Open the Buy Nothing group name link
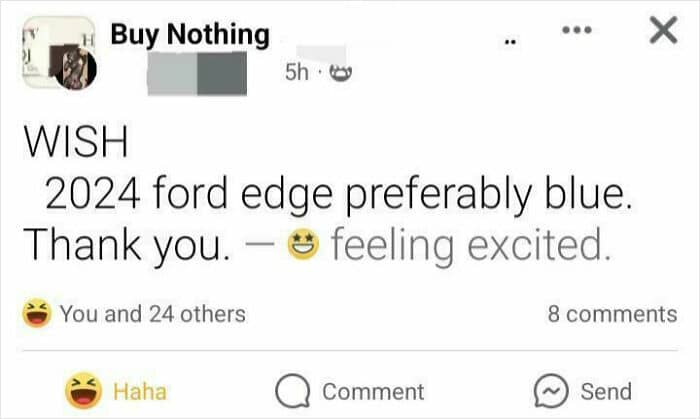700x419 pixels. (190, 34)
